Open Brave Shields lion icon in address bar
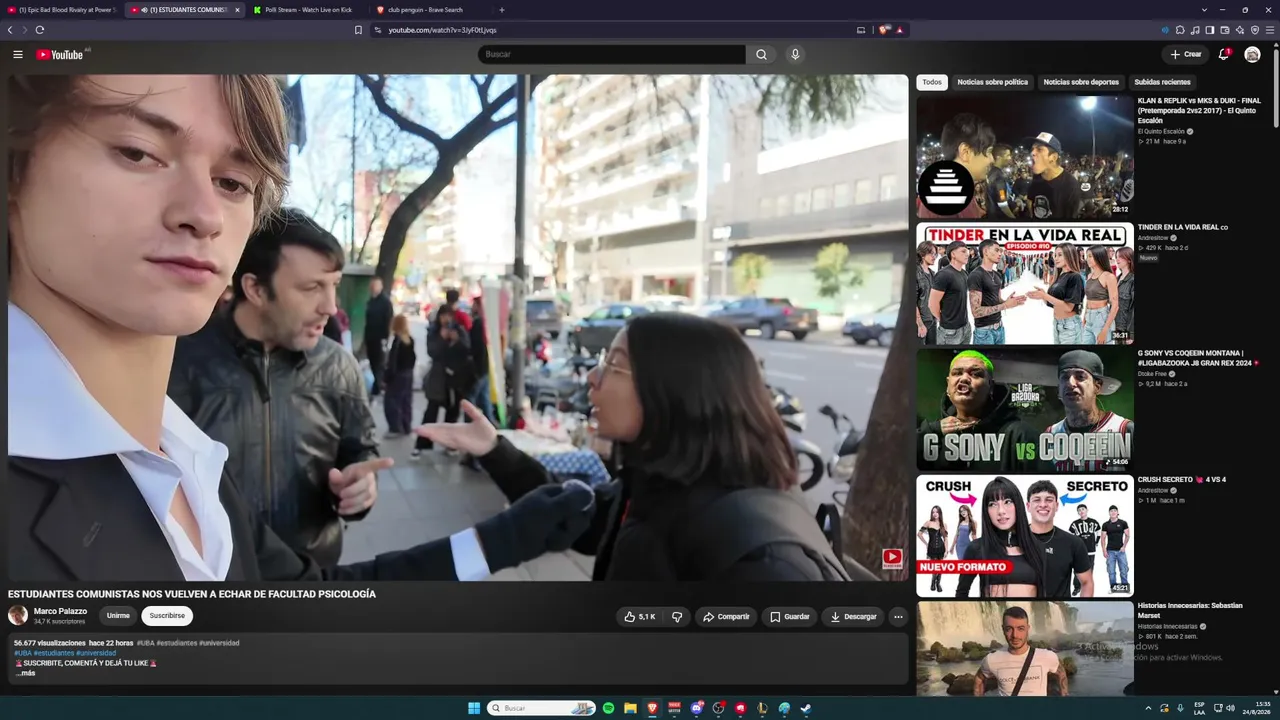The width and height of the screenshot is (1280, 720). 884,30
